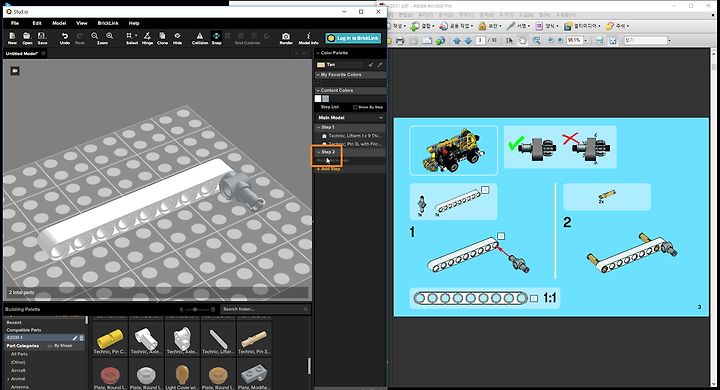Go to previous page in Acrobat
Image resolution: width=720 pixels, height=390 pixels.
pos(457,40)
